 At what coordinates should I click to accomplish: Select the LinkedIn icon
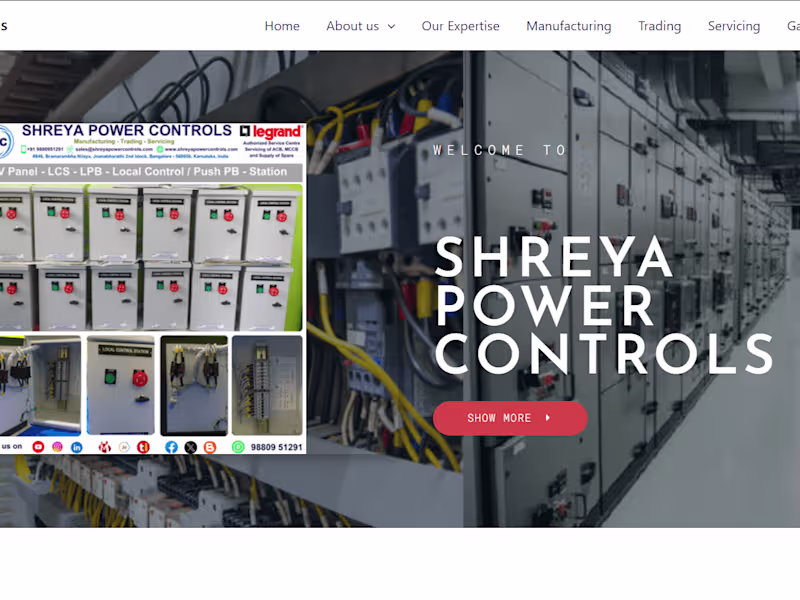76,447
